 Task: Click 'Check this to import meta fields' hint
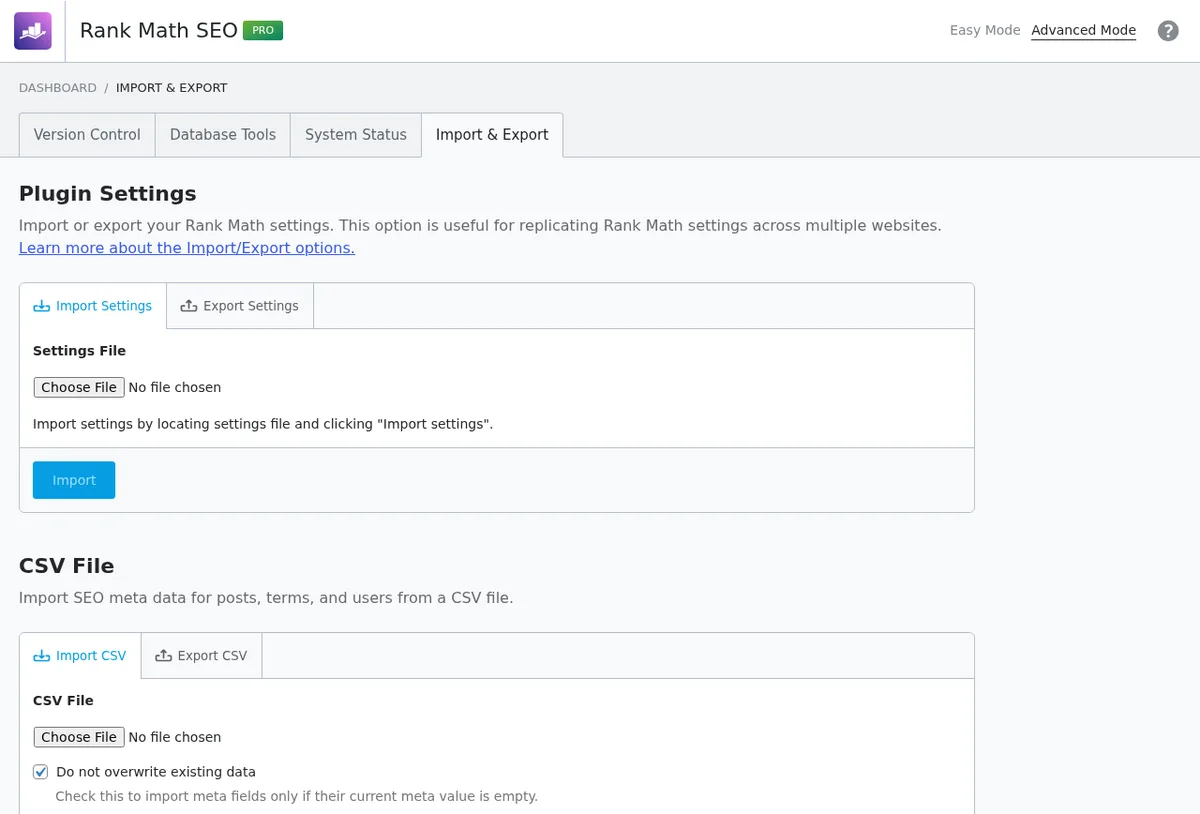297,797
